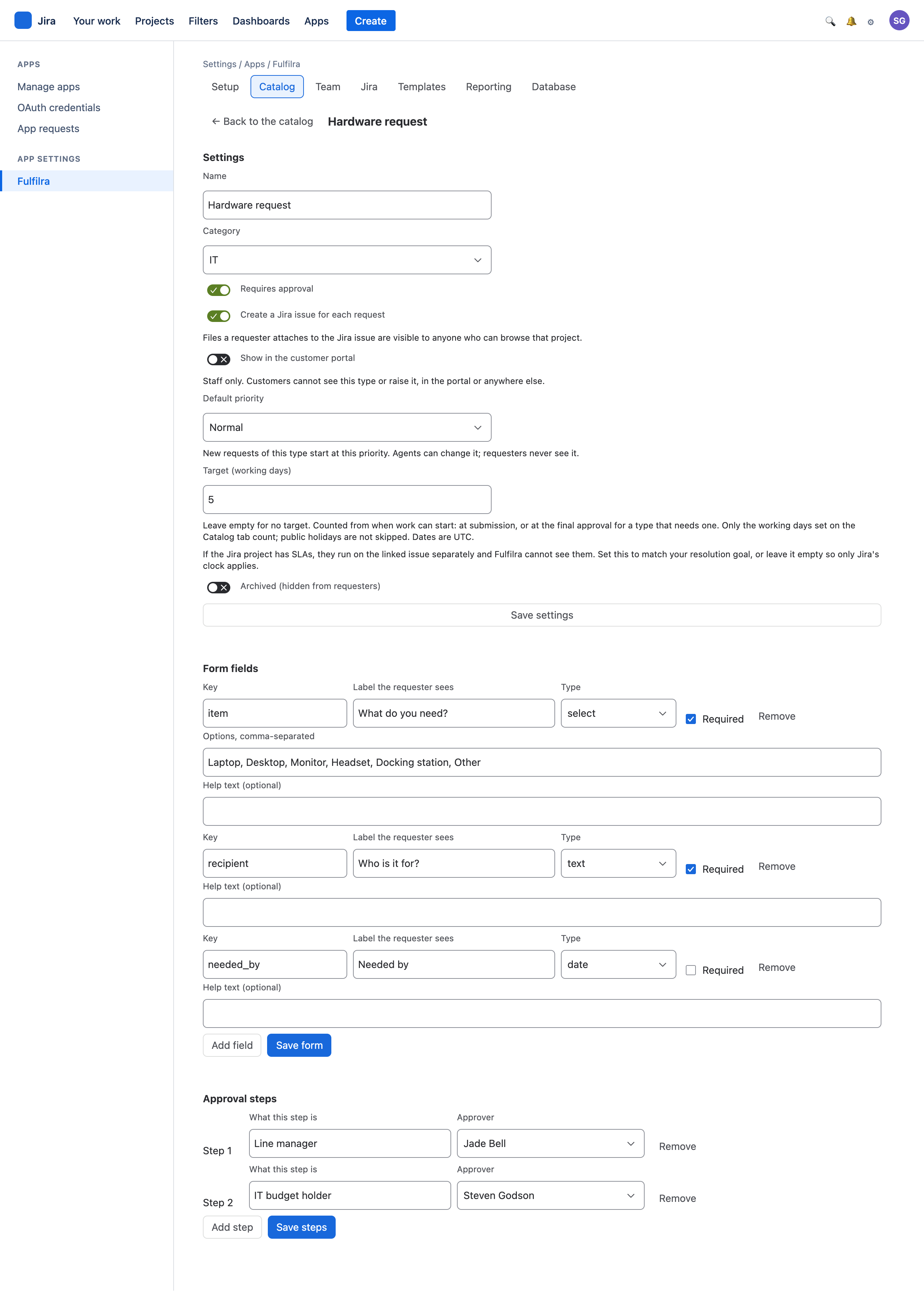The width and height of the screenshot is (924, 1308).
Task: Open the Jade Bell approver dropdown
Action: click(550, 1143)
